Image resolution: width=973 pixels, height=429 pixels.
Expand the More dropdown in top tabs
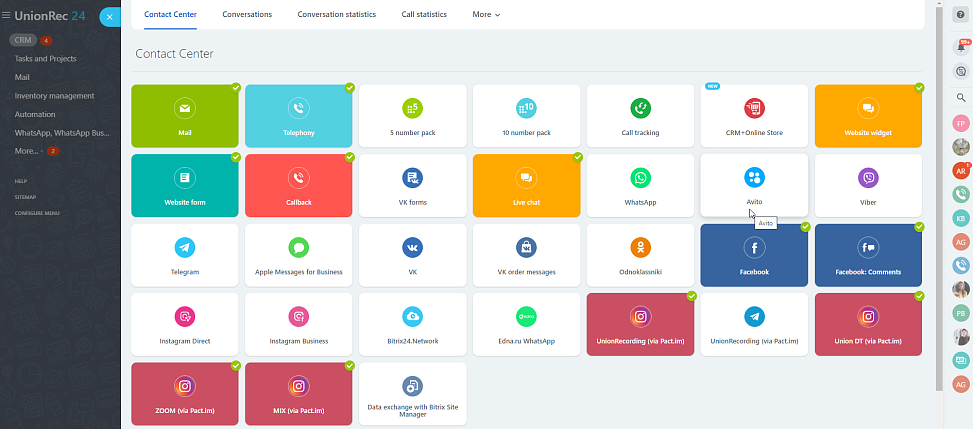[486, 14]
